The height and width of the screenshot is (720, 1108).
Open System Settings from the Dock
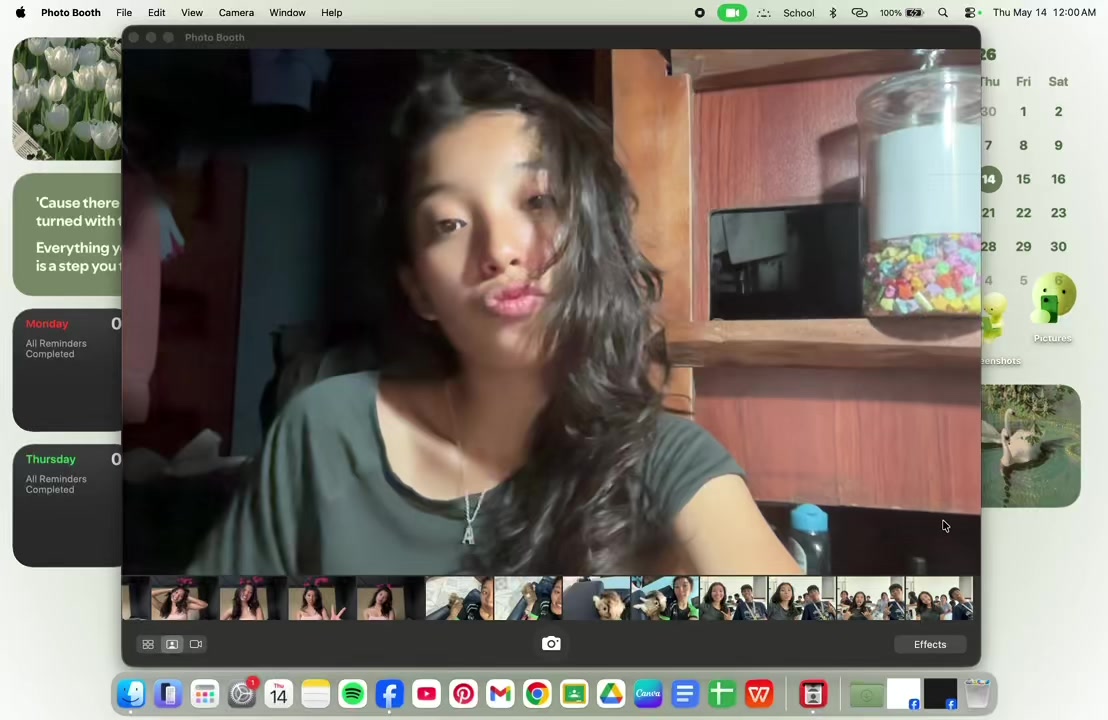(x=242, y=694)
